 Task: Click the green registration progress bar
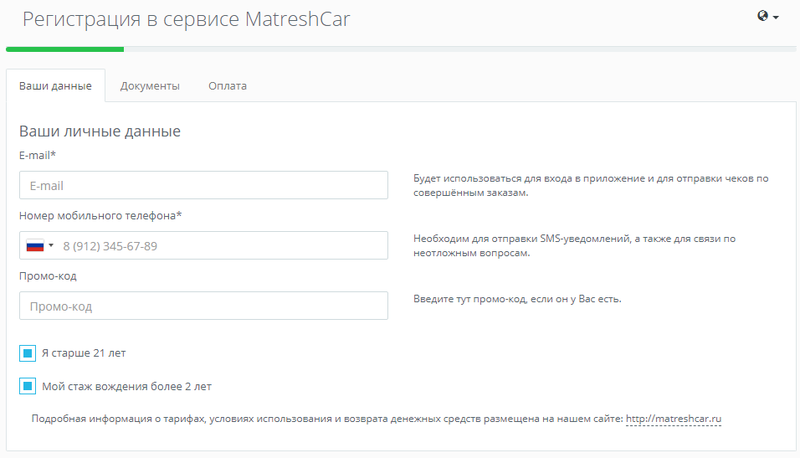(x=65, y=48)
